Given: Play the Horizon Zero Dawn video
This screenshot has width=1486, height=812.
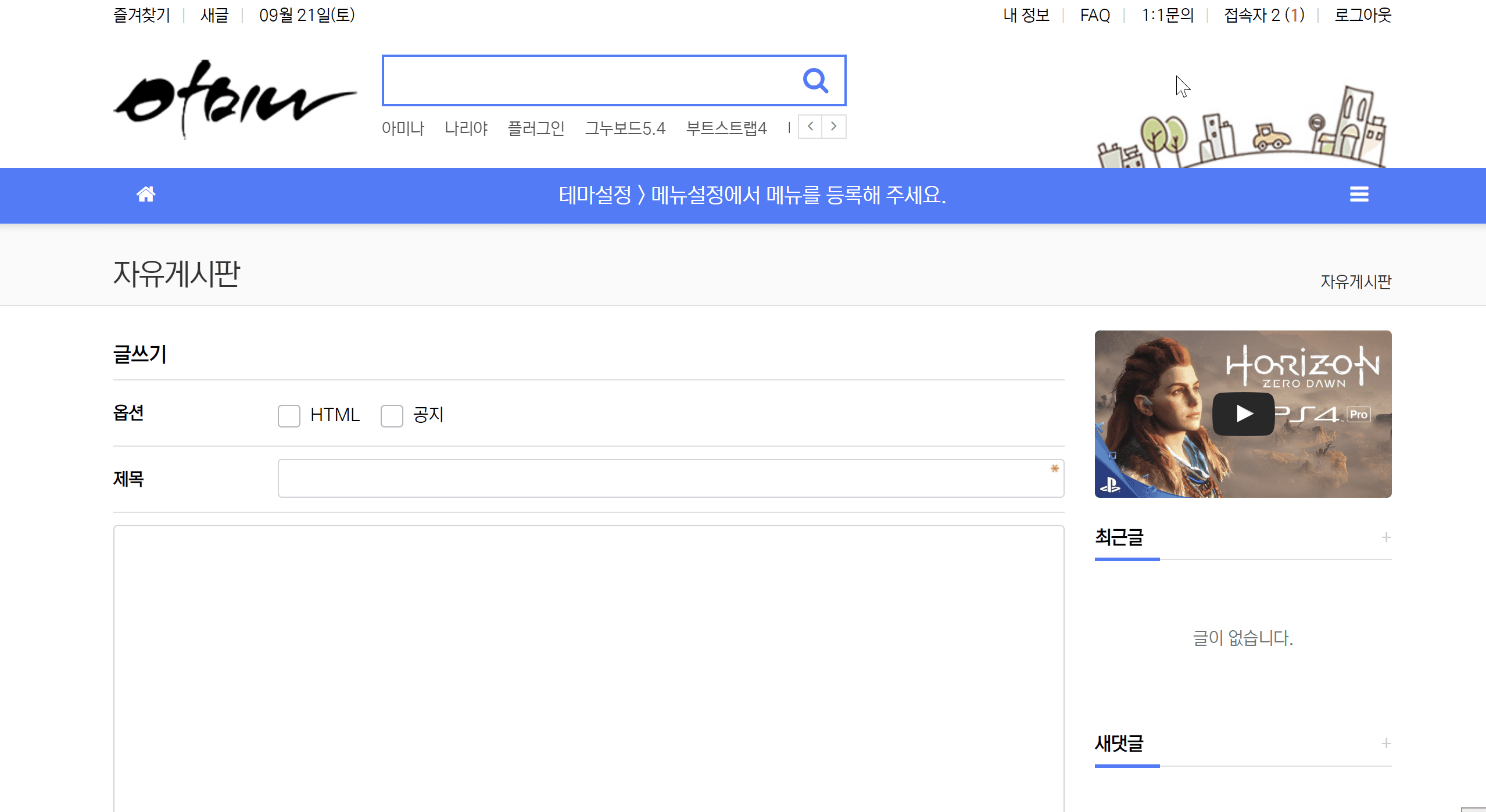Looking at the screenshot, I should 1243,414.
